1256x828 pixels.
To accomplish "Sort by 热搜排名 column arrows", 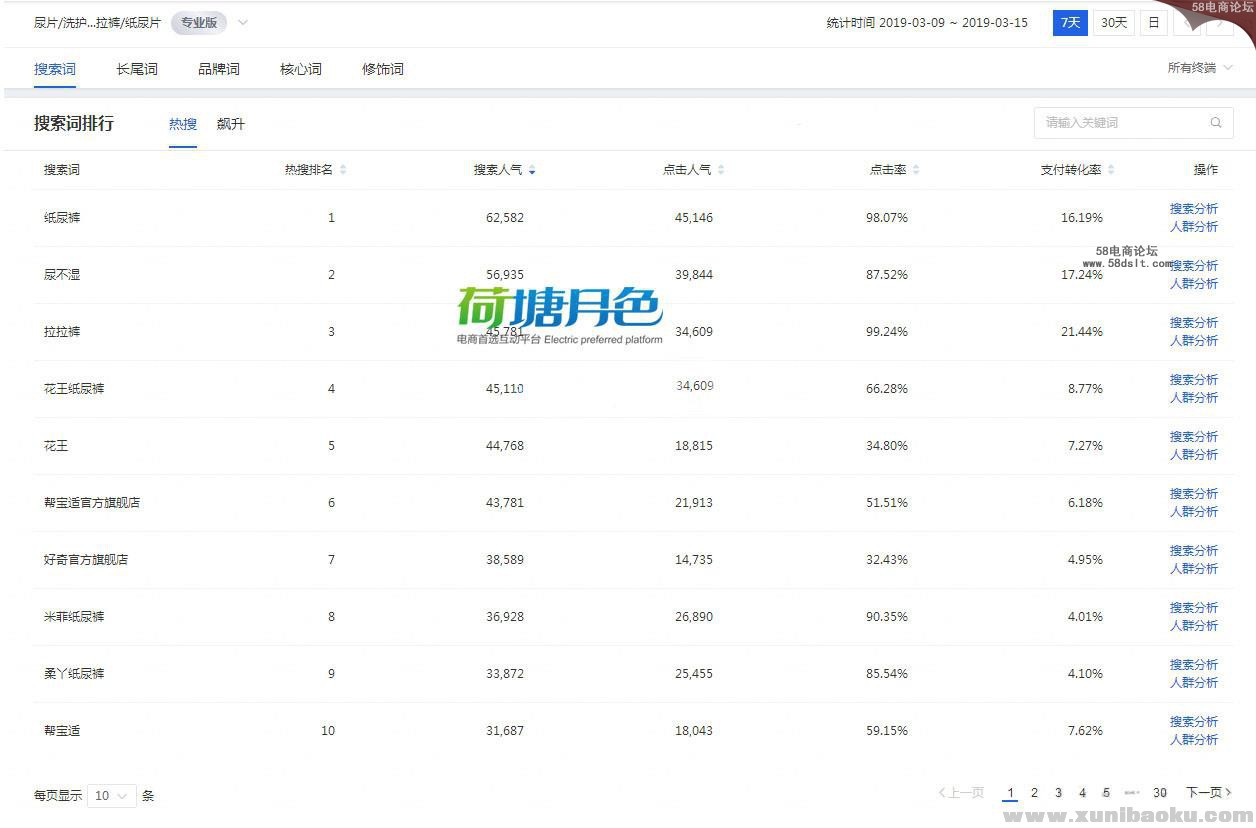I will (x=343, y=170).
